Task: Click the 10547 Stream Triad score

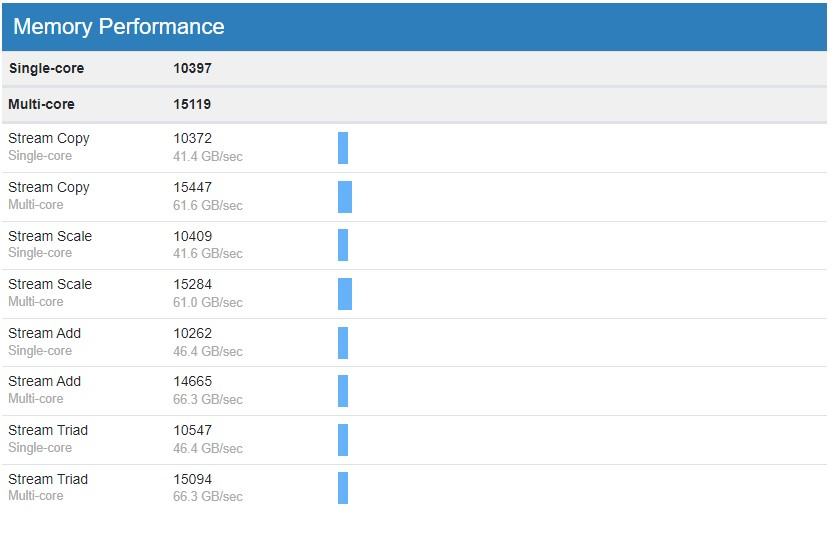Action: pyautogui.click(x=192, y=430)
